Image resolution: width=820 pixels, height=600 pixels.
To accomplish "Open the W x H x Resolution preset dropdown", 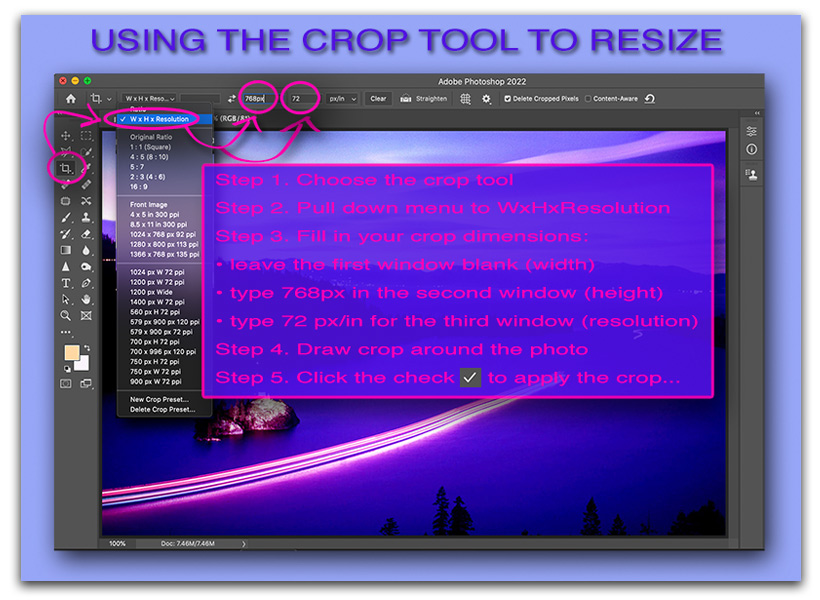I will point(149,99).
